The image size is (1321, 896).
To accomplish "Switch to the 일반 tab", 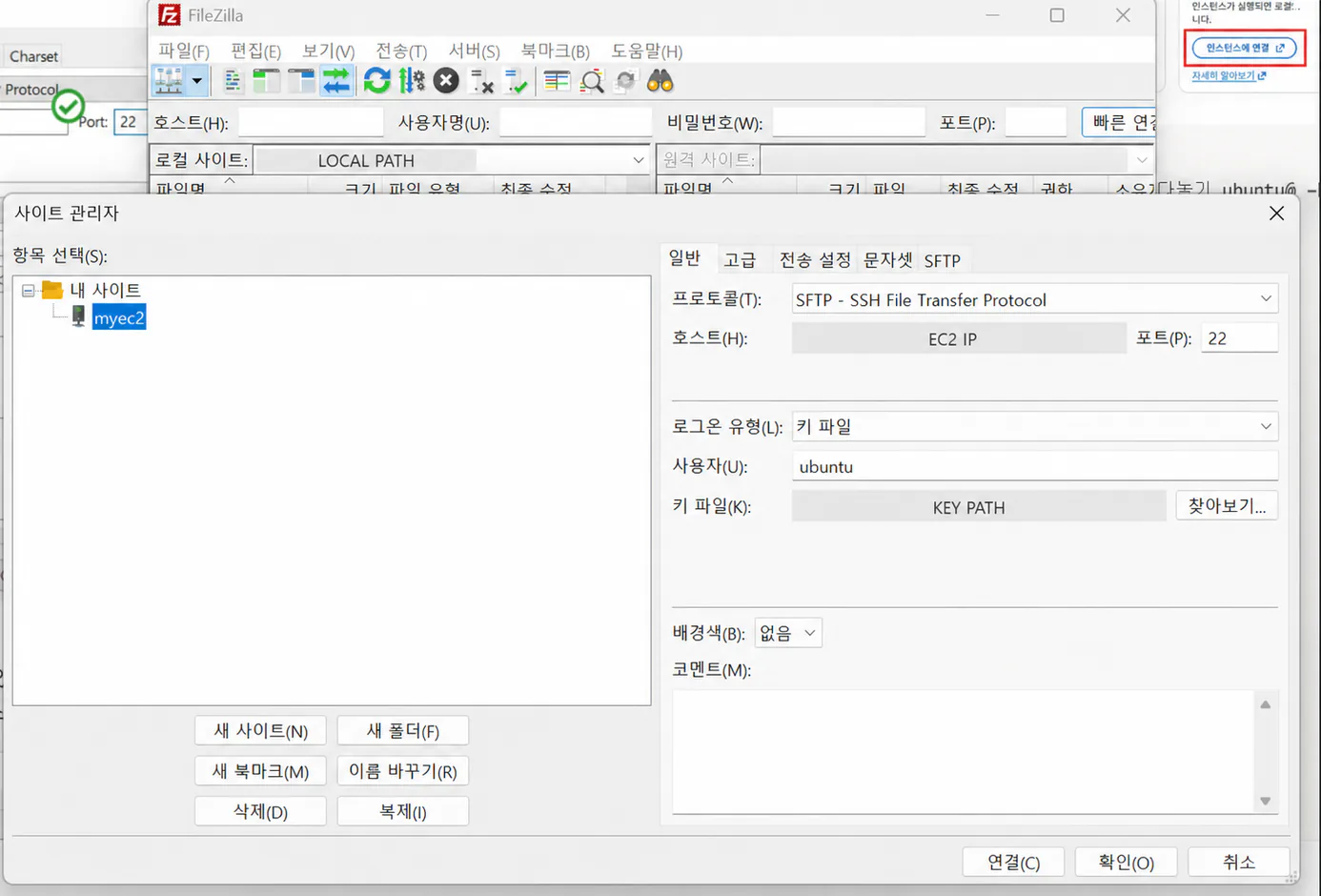I will coord(684,258).
